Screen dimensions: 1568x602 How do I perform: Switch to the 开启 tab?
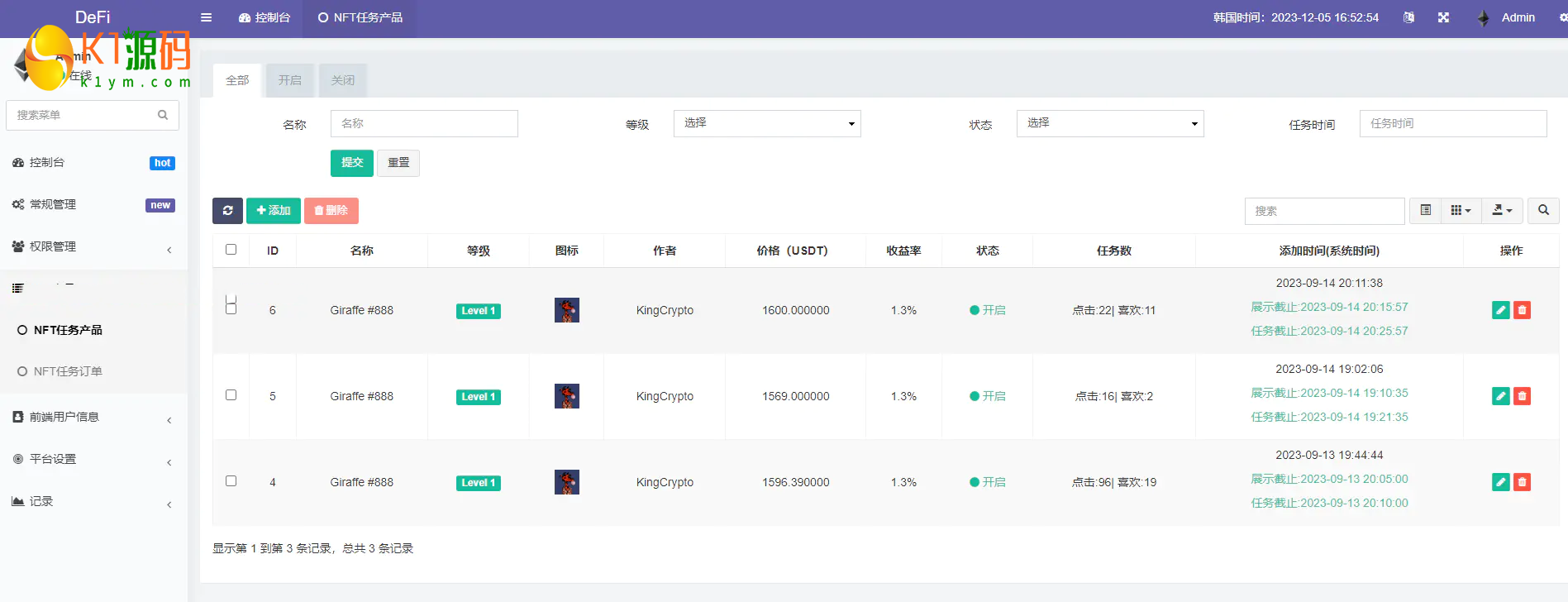pyautogui.click(x=289, y=80)
